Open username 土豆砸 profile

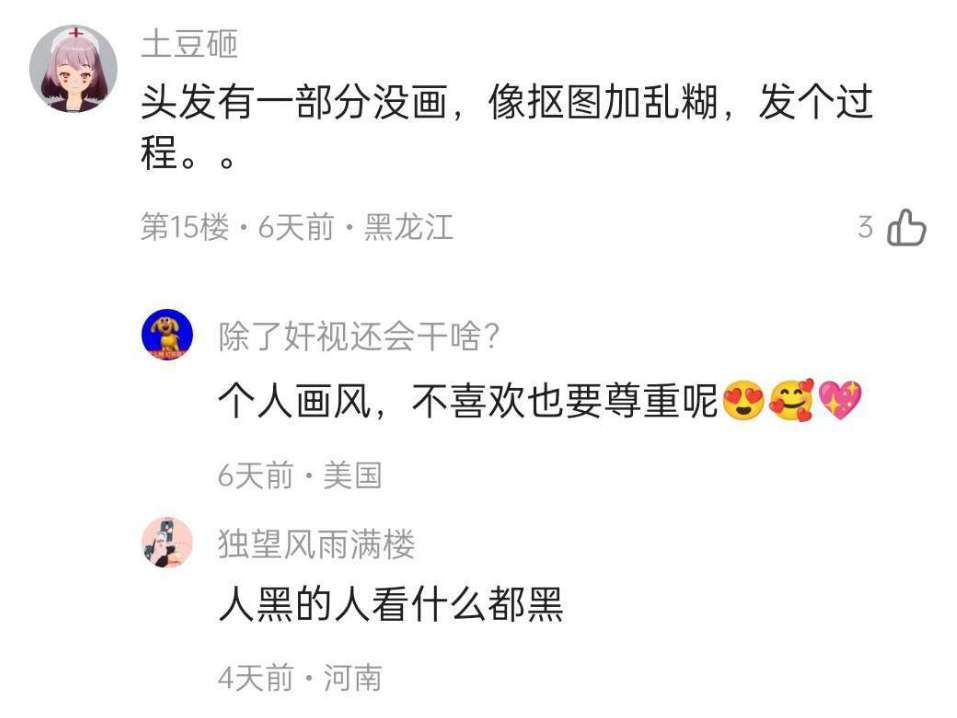click(x=189, y=44)
